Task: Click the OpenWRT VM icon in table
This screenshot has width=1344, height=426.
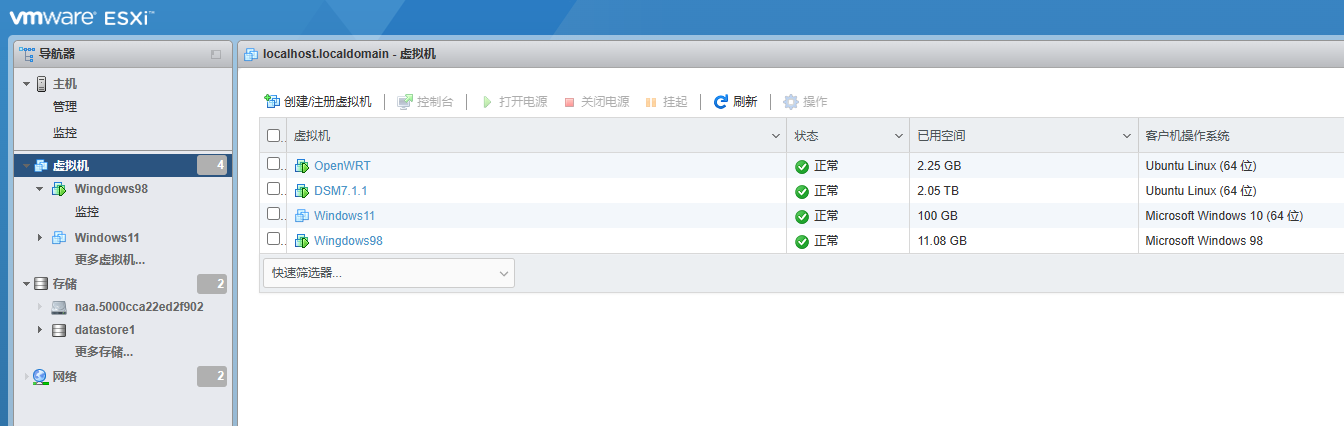Action: [302, 166]
